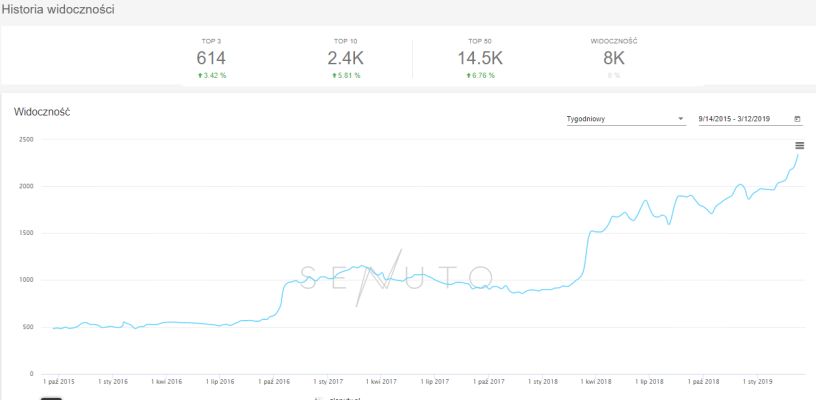Screen dimensions: 816x400
Task: Click the 2500 y-axis label
Action: coord(25,140)
